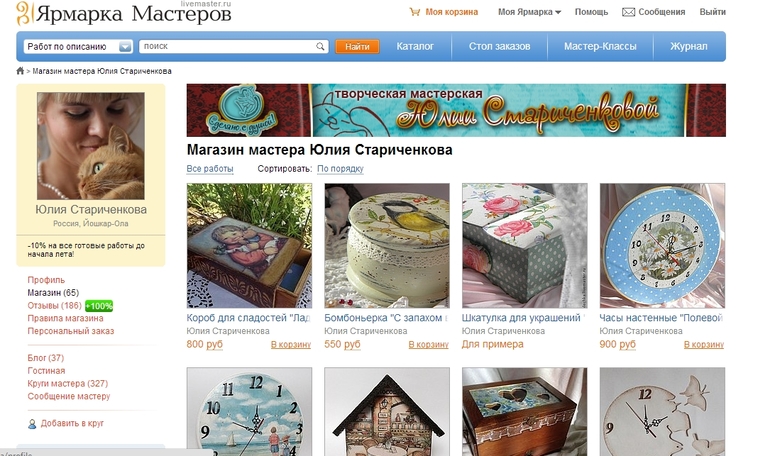Open the Отзывы (186) link in the sidebar
Viewport: 770px width, 456px height.
(x=54, y=305)
